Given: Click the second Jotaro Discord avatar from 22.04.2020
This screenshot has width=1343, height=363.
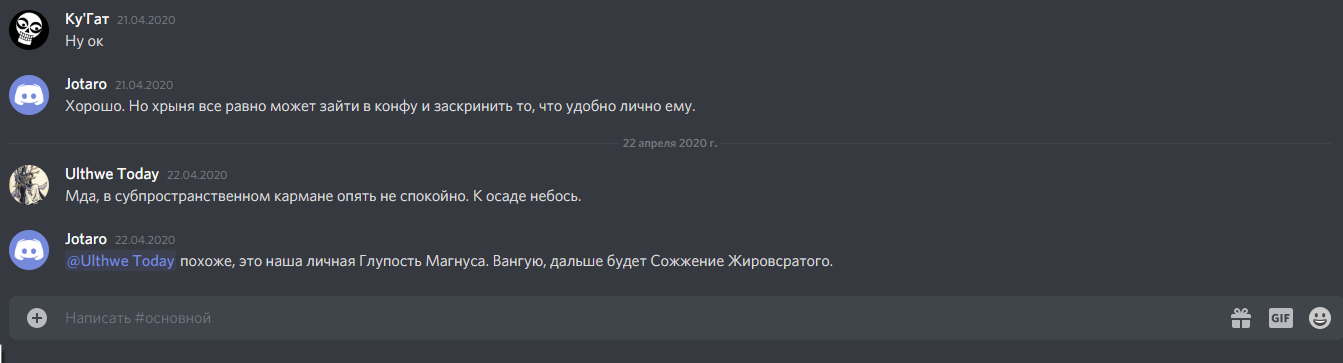Looking at the screenshot, I should tap(29, 249).
